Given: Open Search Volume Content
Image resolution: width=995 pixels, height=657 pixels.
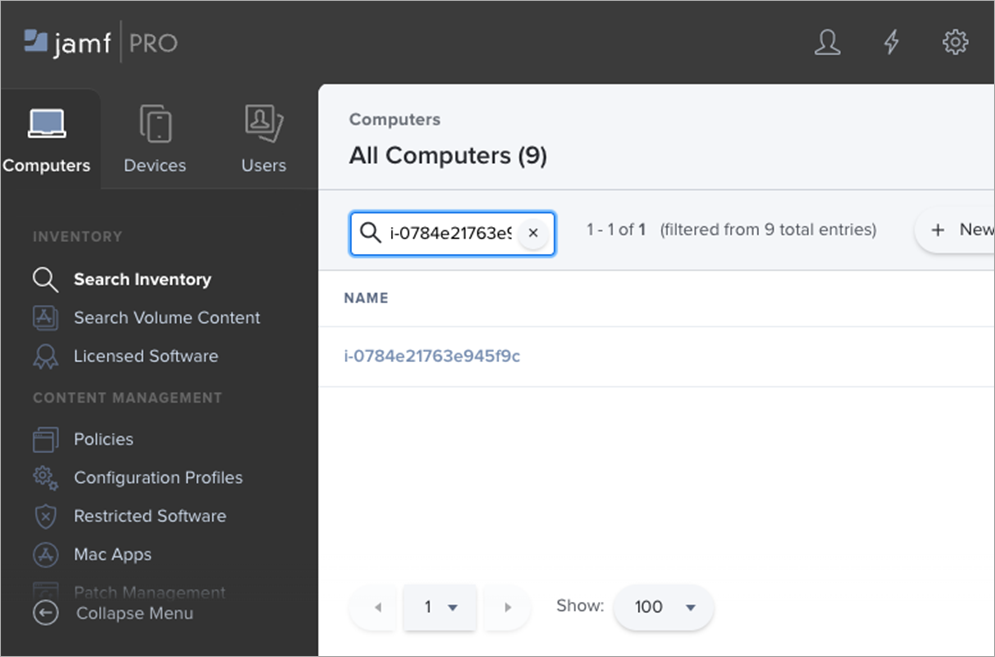Looking at the screenshot, I should point(167,317).
